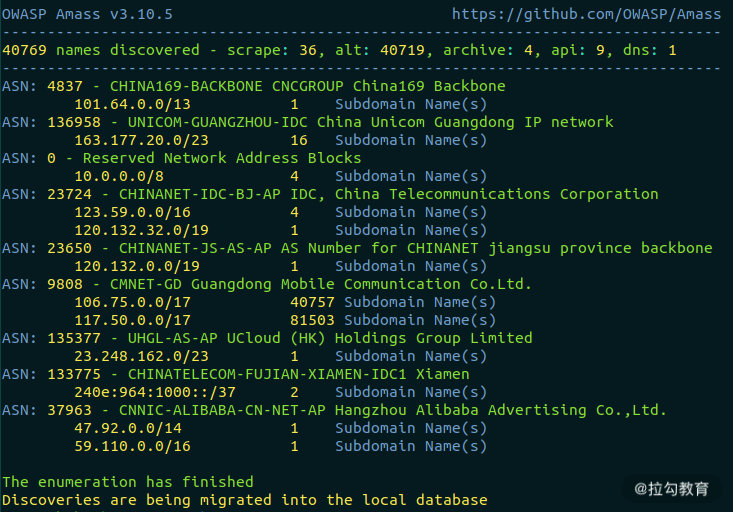This screenshot has height=512, width=733.
Task: Click the subdomain count 40757
Action: [312, 302]
